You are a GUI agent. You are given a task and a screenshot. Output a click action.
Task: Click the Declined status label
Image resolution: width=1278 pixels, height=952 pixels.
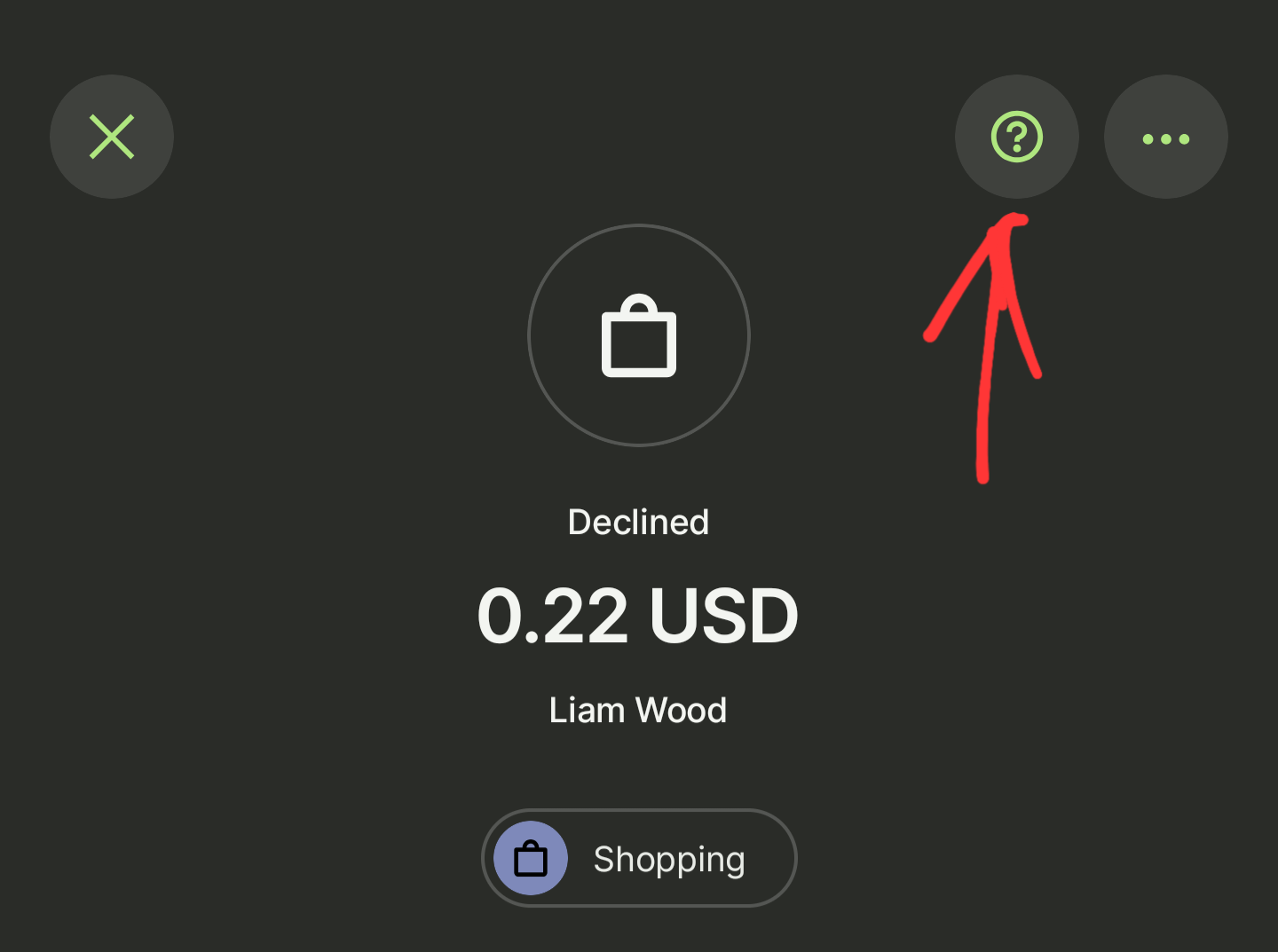pos(638,522)
